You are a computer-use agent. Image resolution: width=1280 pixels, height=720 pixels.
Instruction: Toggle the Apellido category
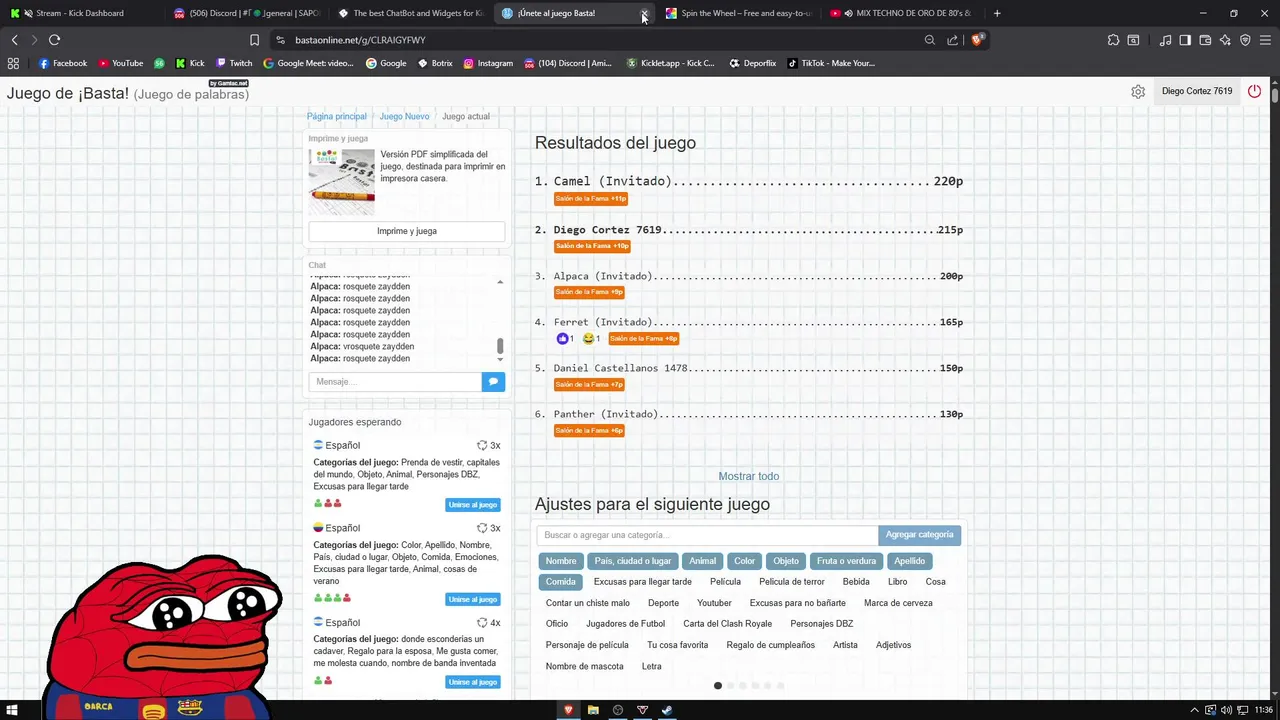[910, 561]
